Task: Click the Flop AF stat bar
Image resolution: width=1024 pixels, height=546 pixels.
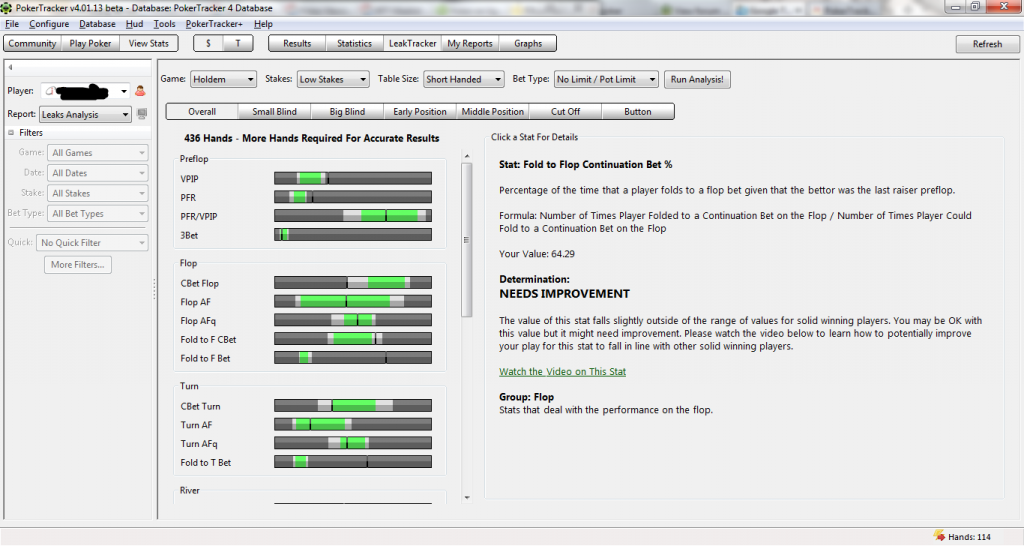Action: [x=353, y=302]
